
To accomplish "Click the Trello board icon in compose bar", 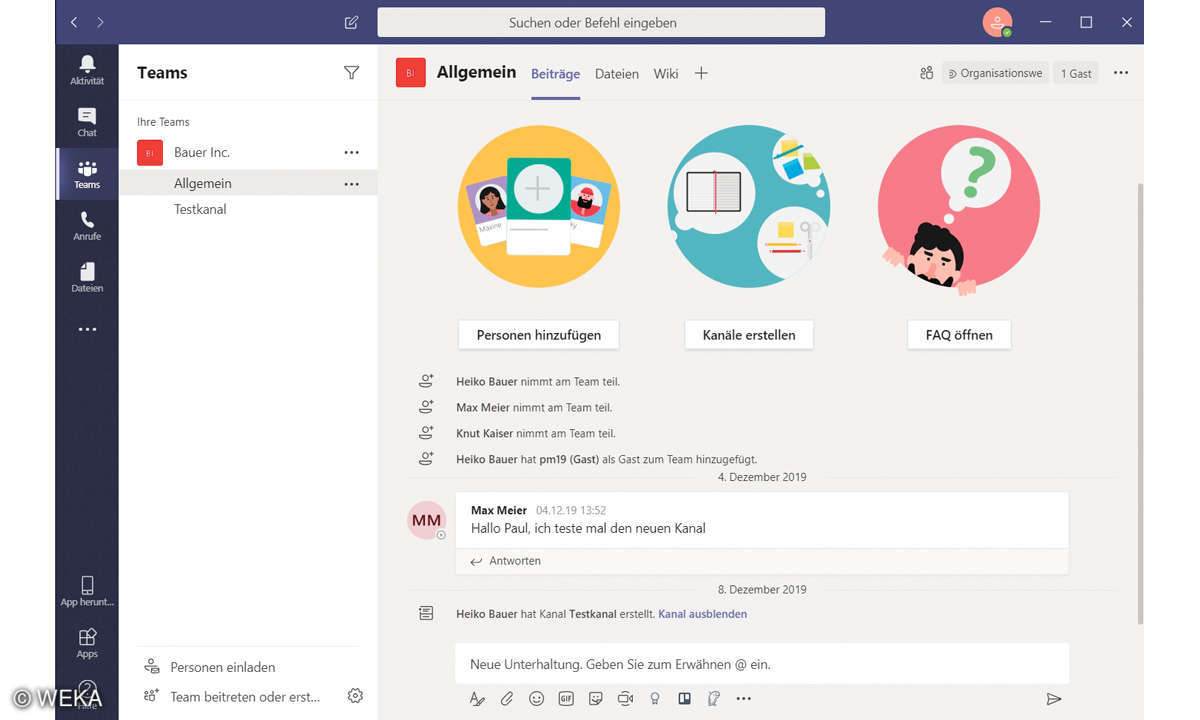I will click(x=685, y=699).
